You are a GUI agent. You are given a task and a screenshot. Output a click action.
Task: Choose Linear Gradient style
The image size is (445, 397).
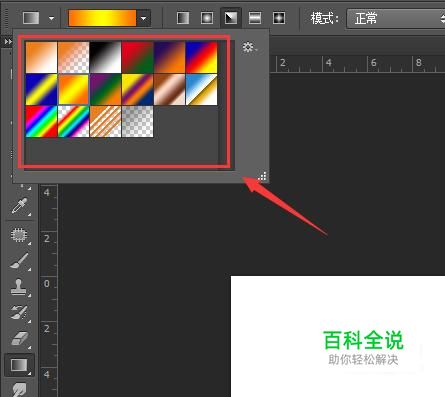(183, 18)
